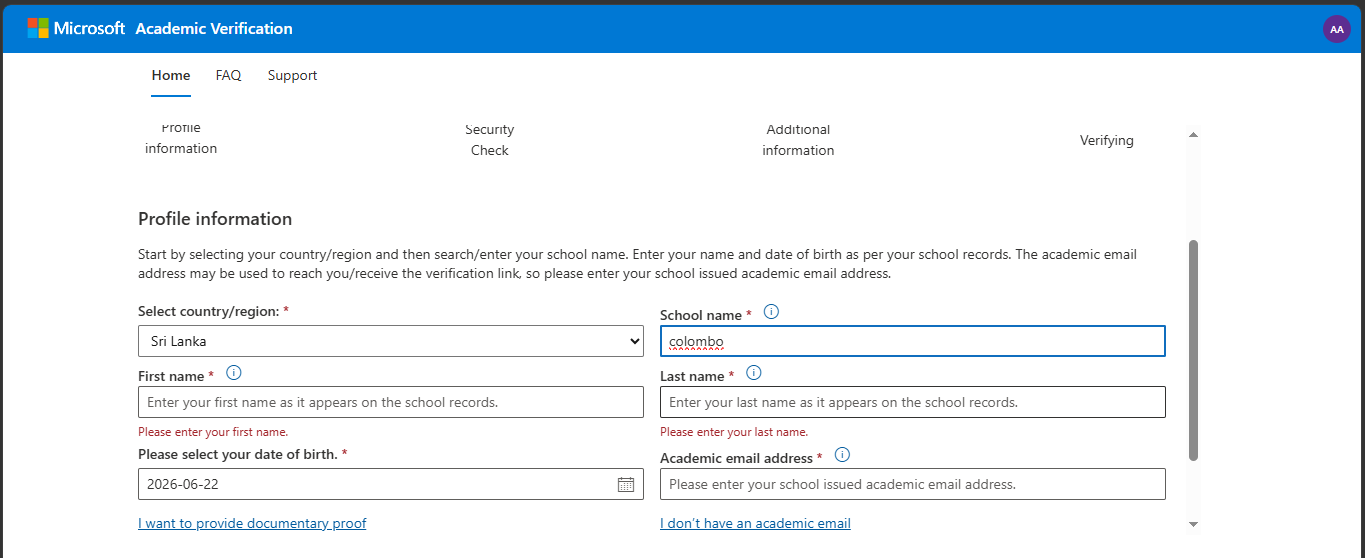Image resolution: width=1365 pixels, height=558 pixels.
Task: Click the scrollbar down arrow
Action: click(x=1193, y=523)
